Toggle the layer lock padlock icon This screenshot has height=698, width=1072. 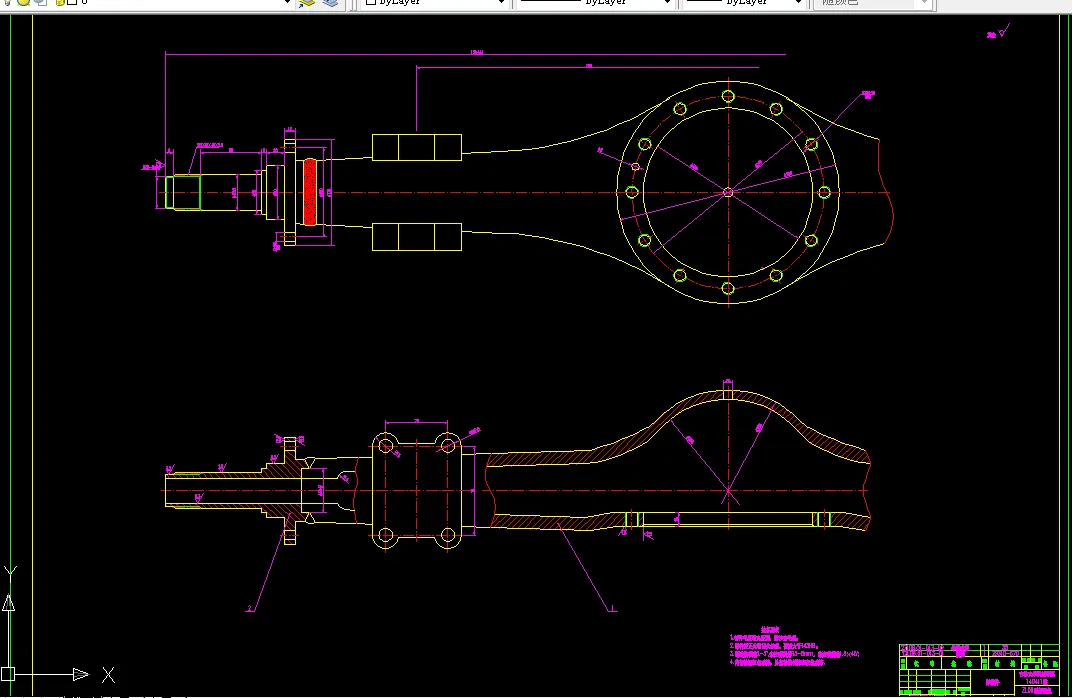tap(59, 2)
